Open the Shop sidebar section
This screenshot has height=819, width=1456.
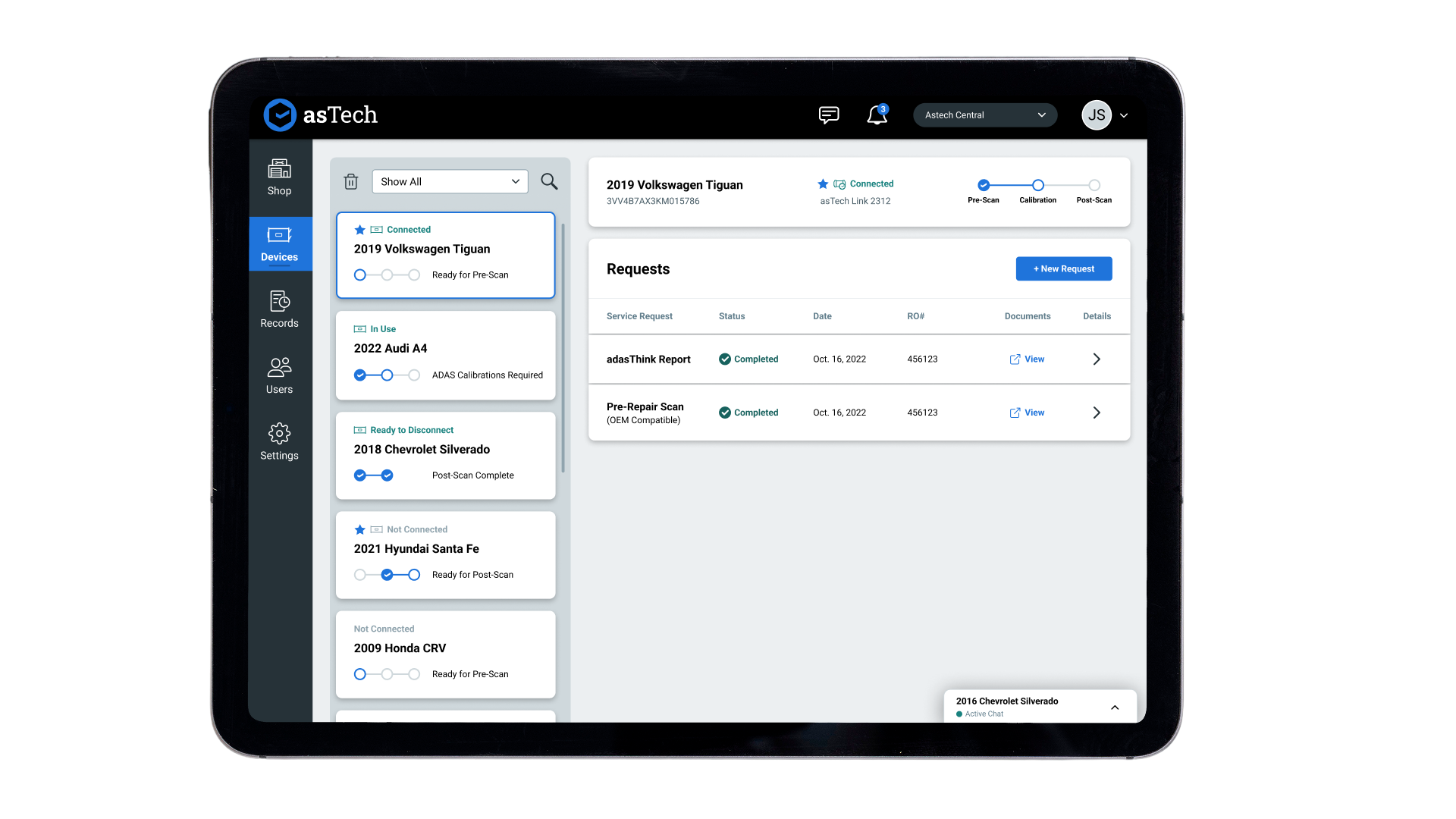279,177
